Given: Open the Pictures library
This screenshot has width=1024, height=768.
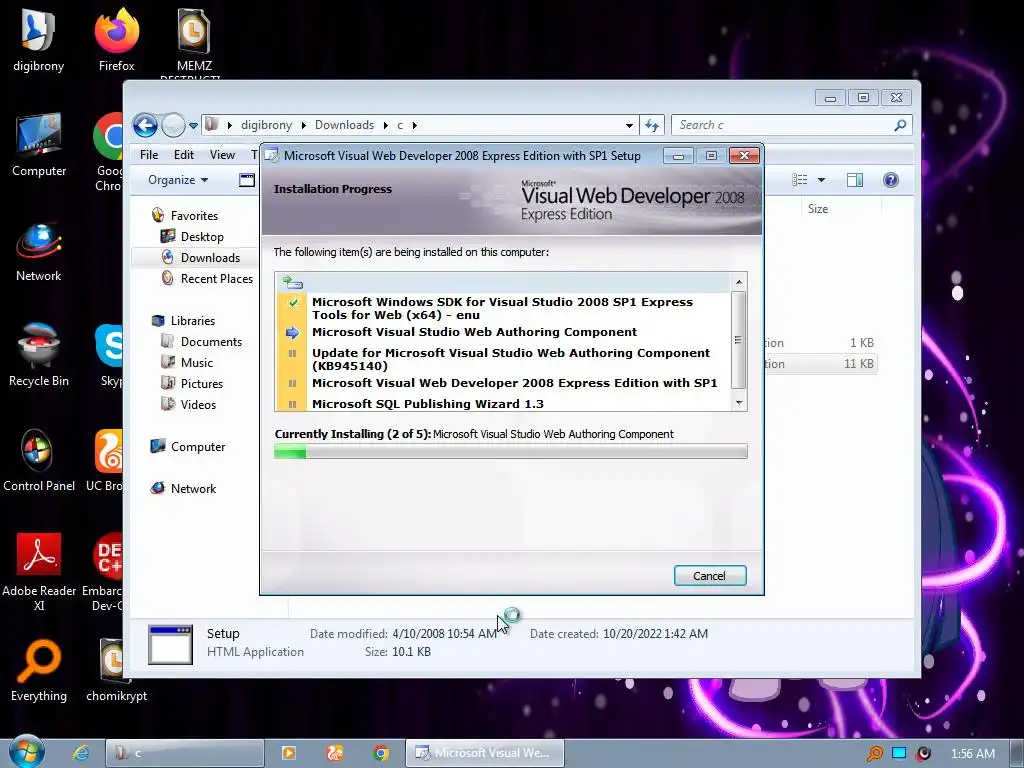Looking at the screenshot, I should 202,383.
